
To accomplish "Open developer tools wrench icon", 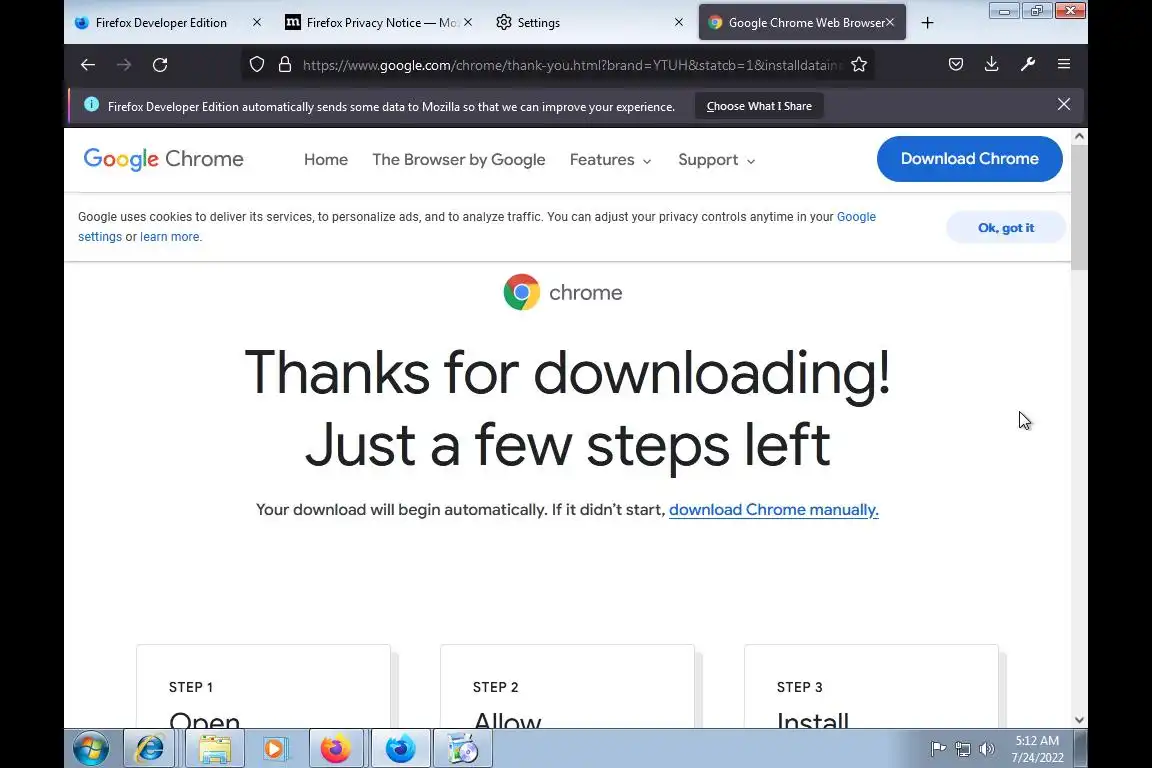I will coord(1028,64).
